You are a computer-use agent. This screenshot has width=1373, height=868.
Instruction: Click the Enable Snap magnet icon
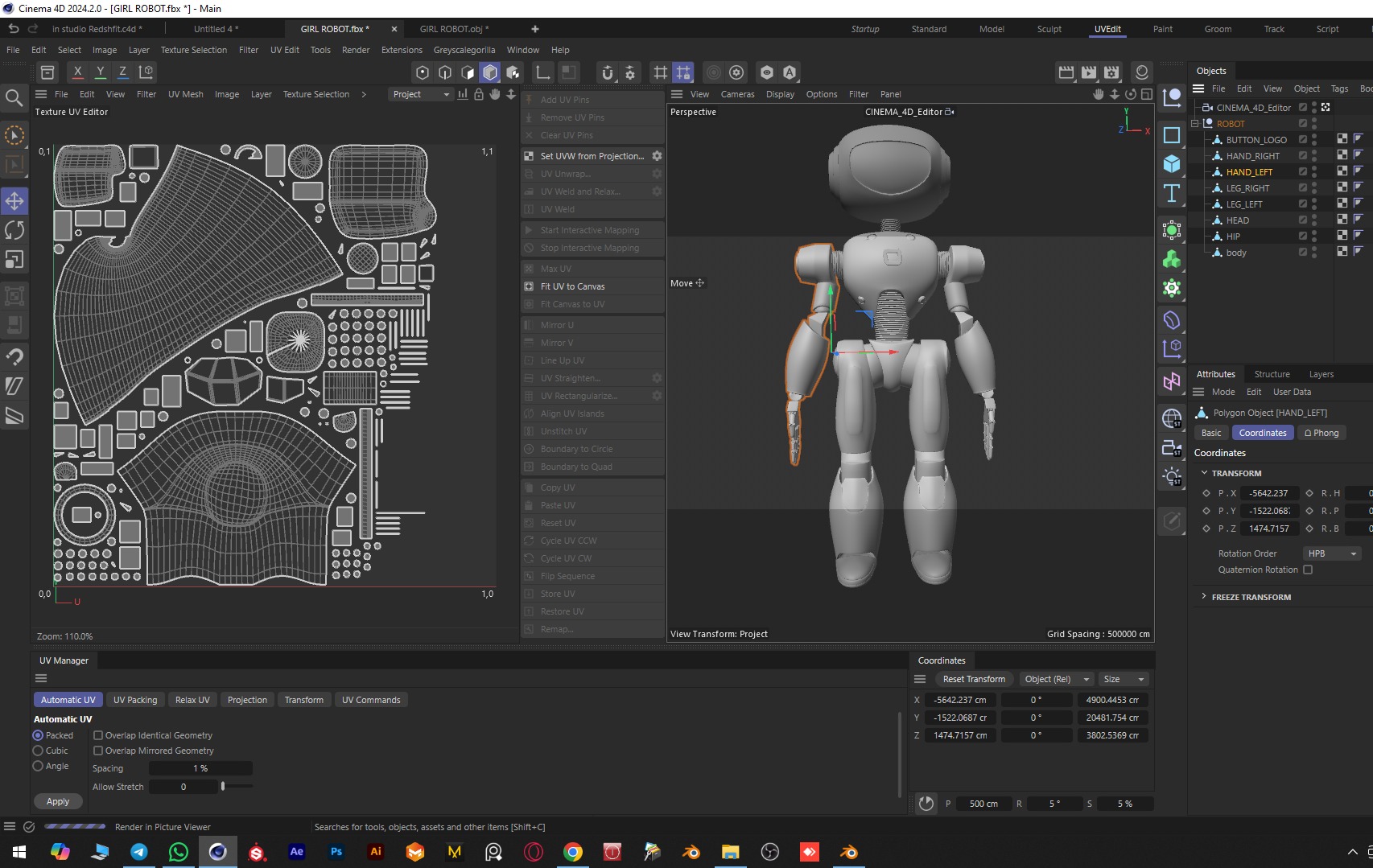pos(608,72)
